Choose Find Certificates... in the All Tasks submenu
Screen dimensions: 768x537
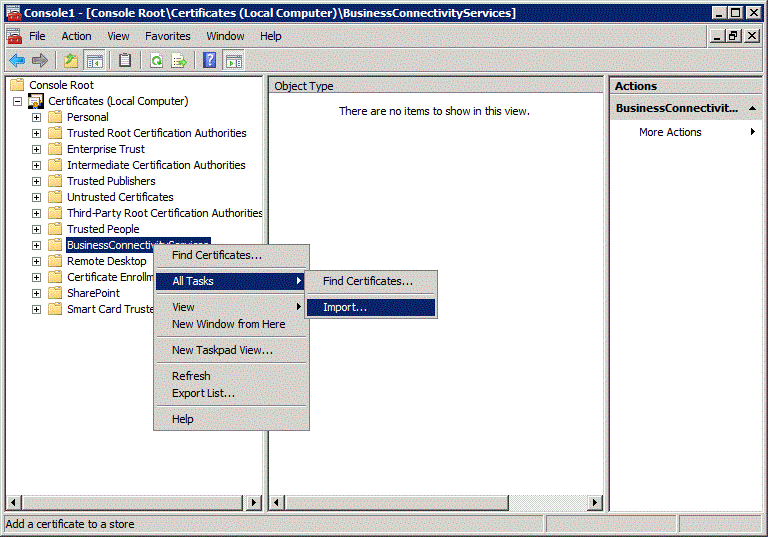pos(371,281)
